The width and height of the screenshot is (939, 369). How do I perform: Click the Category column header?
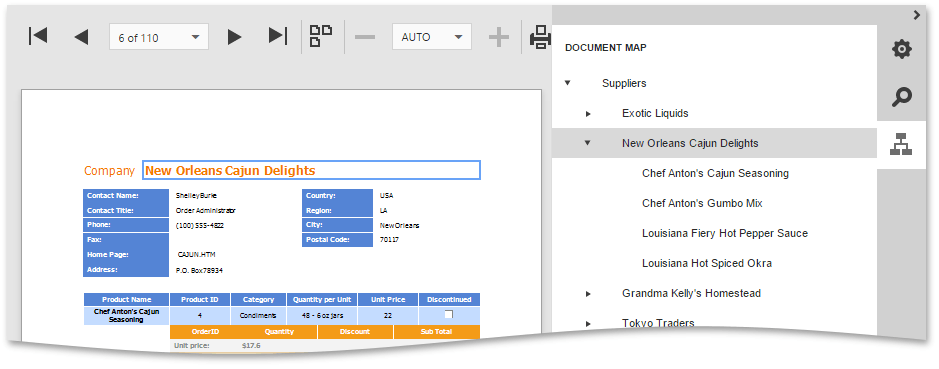click(x=259, y=300)
